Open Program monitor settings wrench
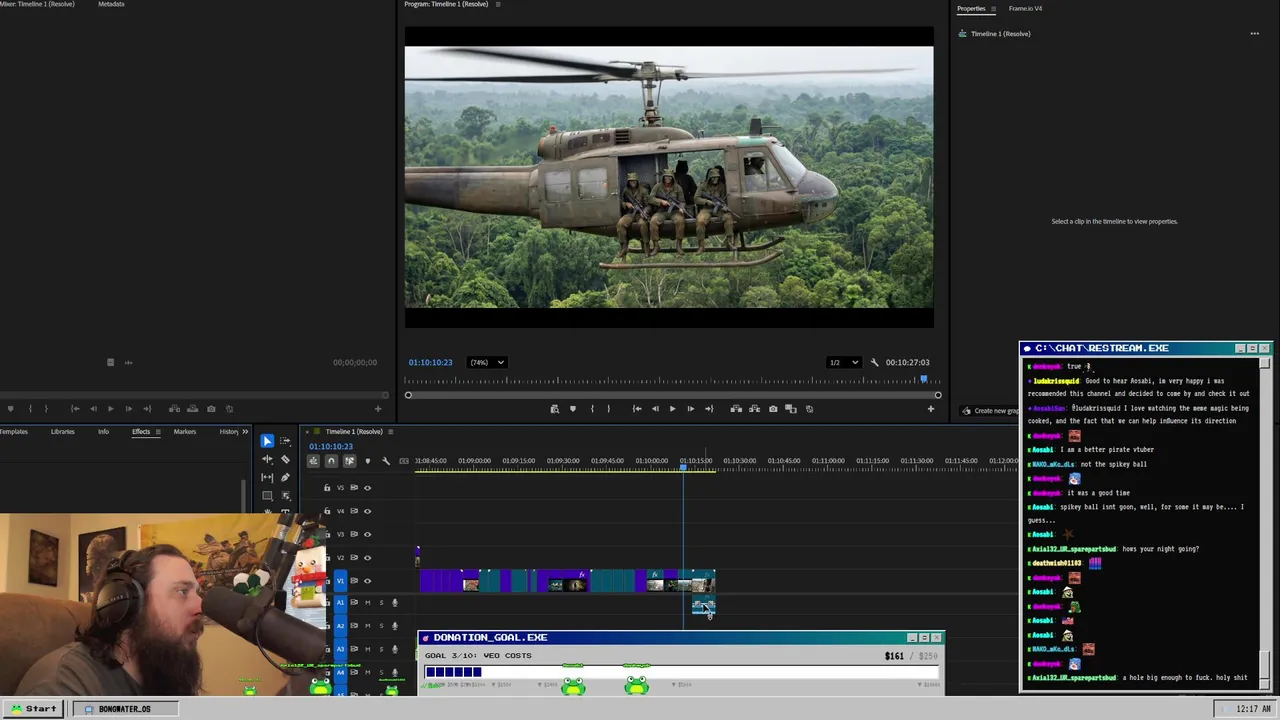The image size is (1280, 720). (x=874, y=362)
